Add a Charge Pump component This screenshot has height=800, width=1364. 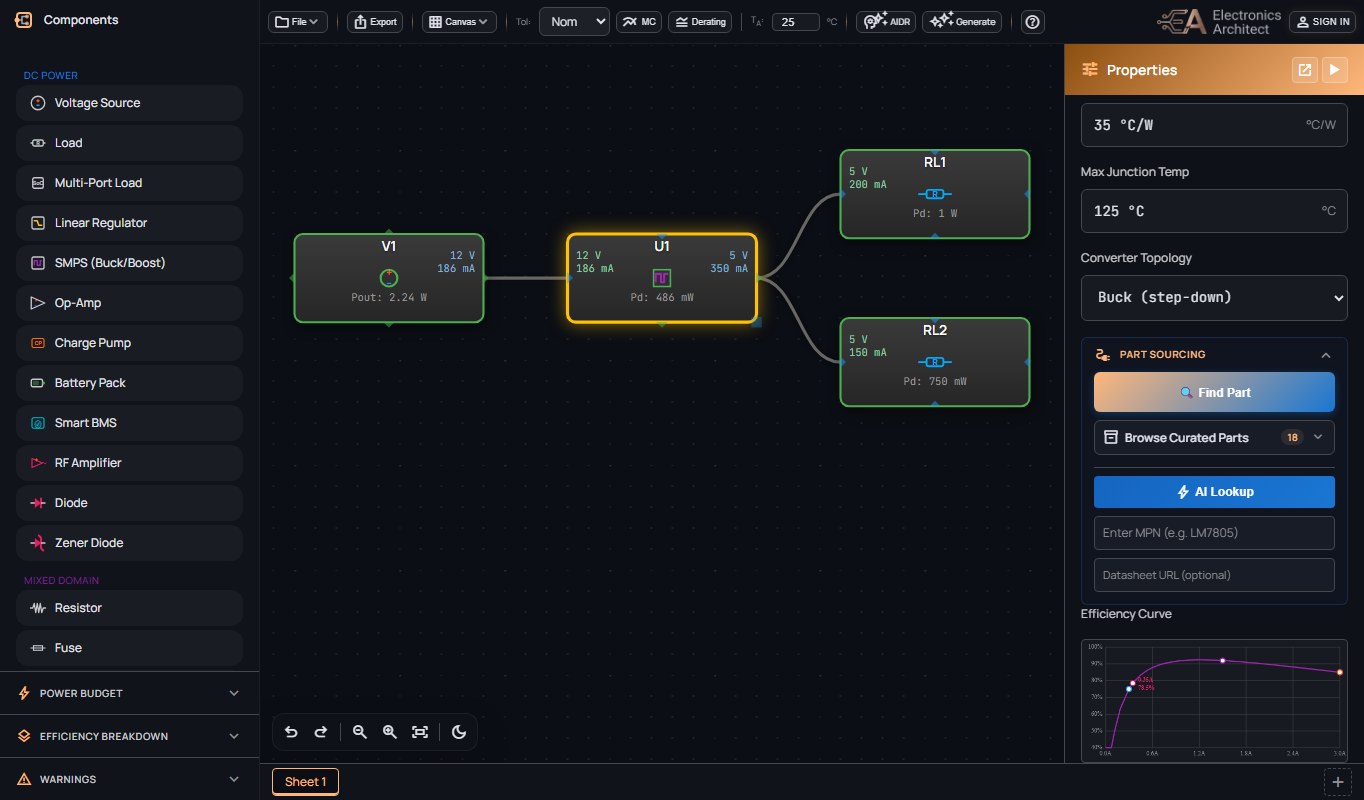point(129,343)
